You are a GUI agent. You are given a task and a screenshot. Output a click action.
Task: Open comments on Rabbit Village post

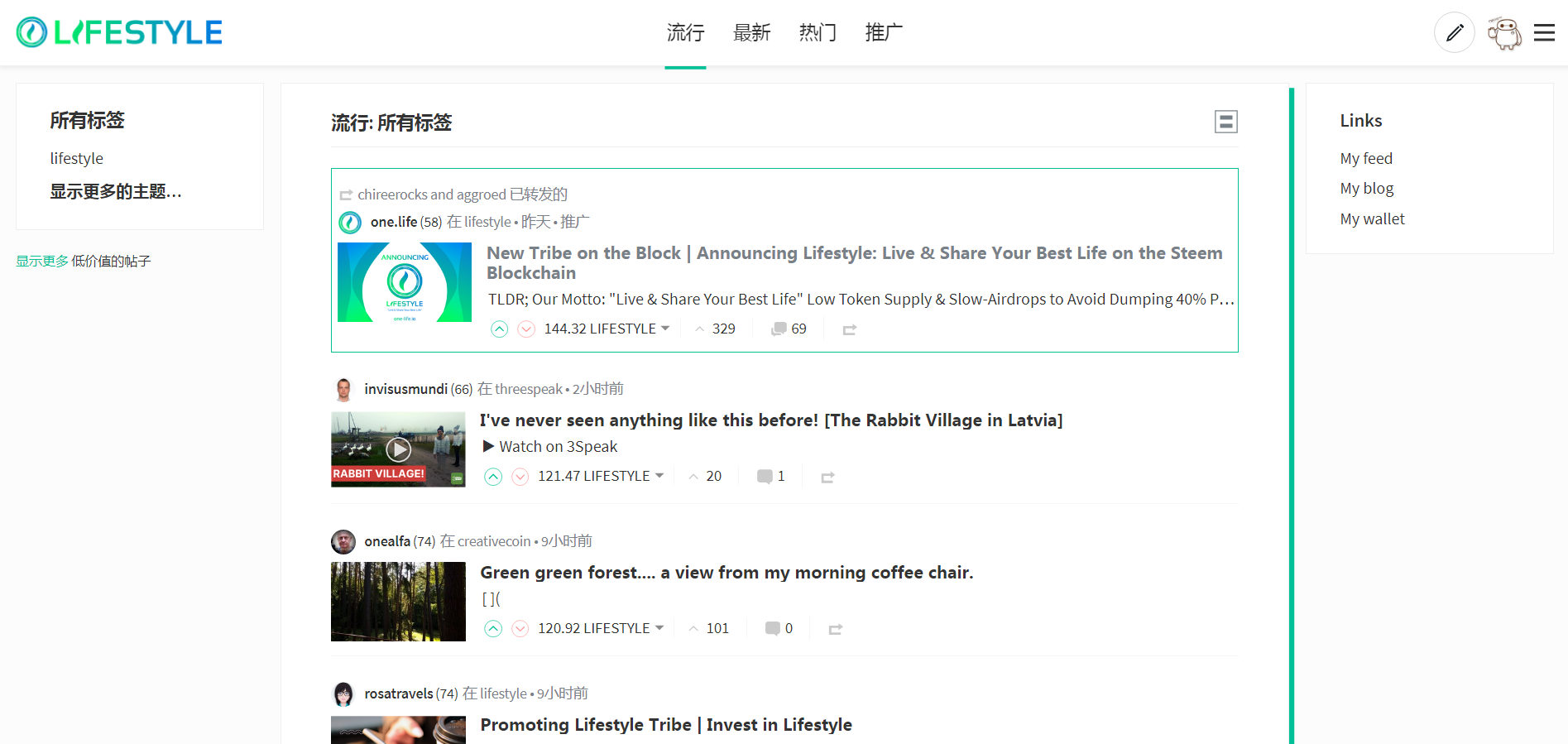(770, 476)
